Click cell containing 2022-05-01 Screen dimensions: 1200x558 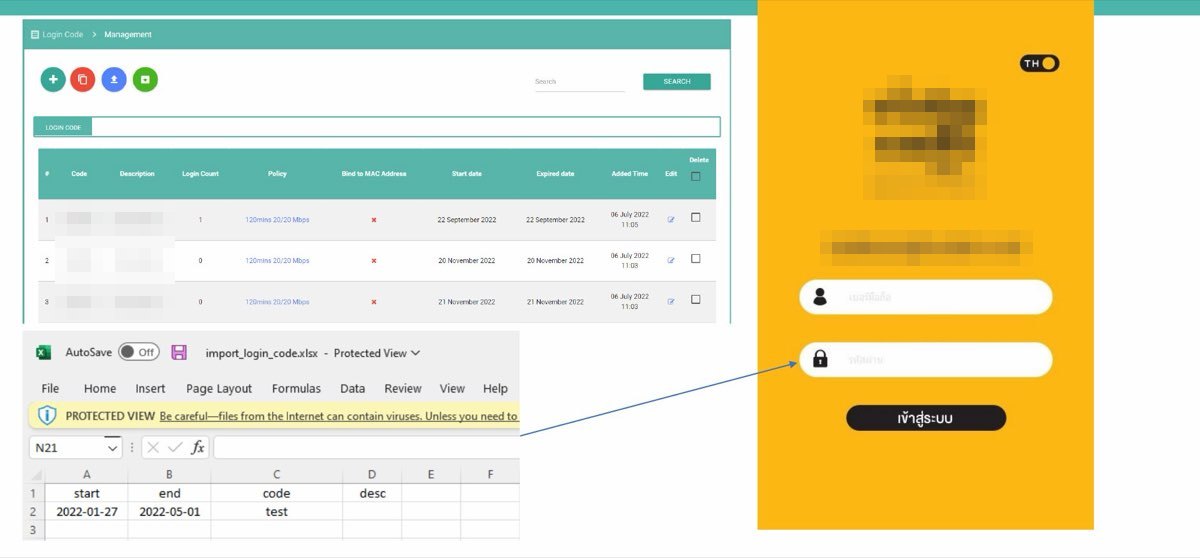coord(170,511)
